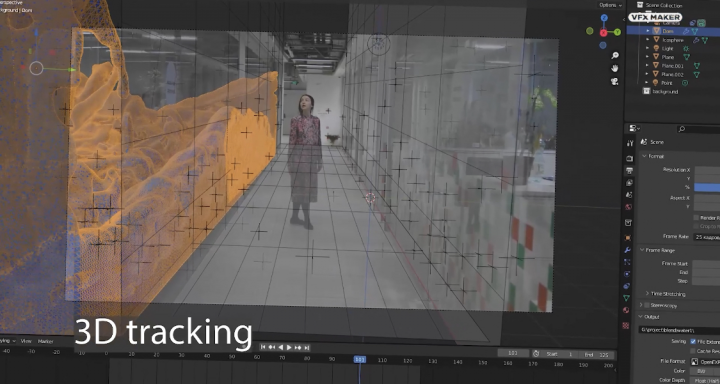720x384 pixels.
Task: Click the mesh data icon on Dom row
Action: tap(695, 31)
